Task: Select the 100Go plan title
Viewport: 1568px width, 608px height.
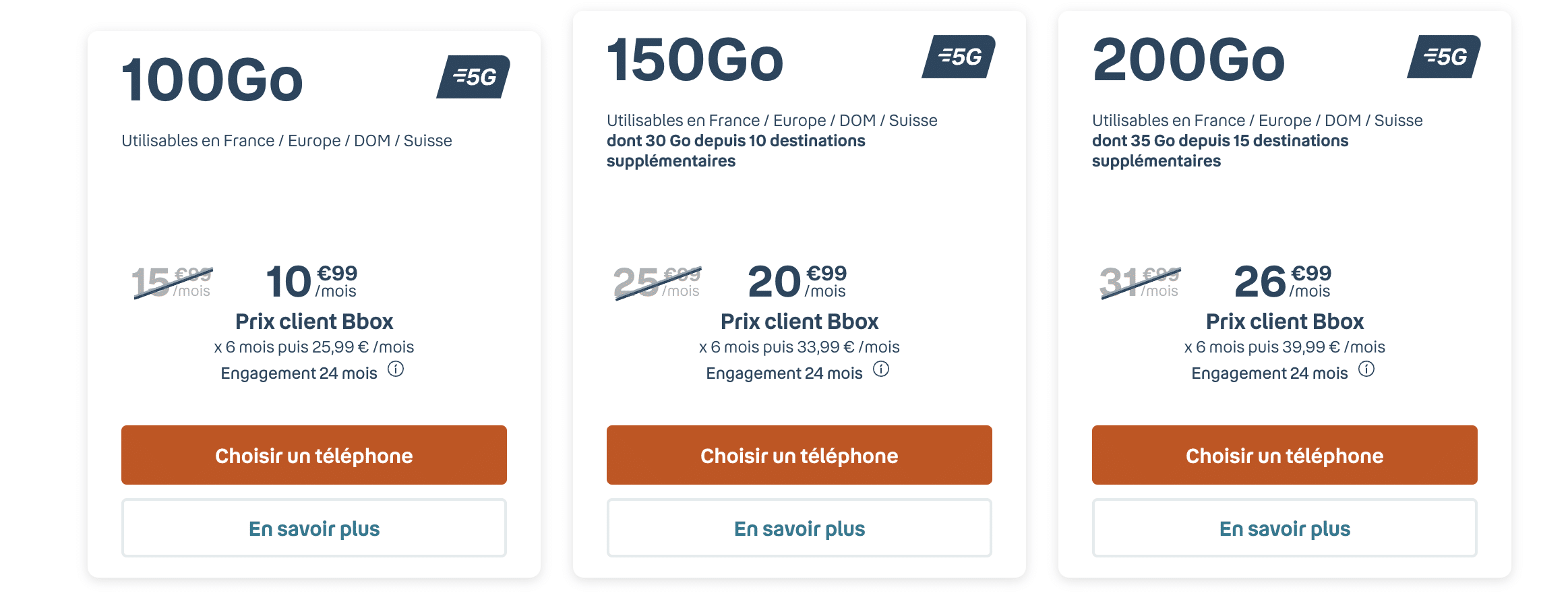Action: tap(212, 80)
